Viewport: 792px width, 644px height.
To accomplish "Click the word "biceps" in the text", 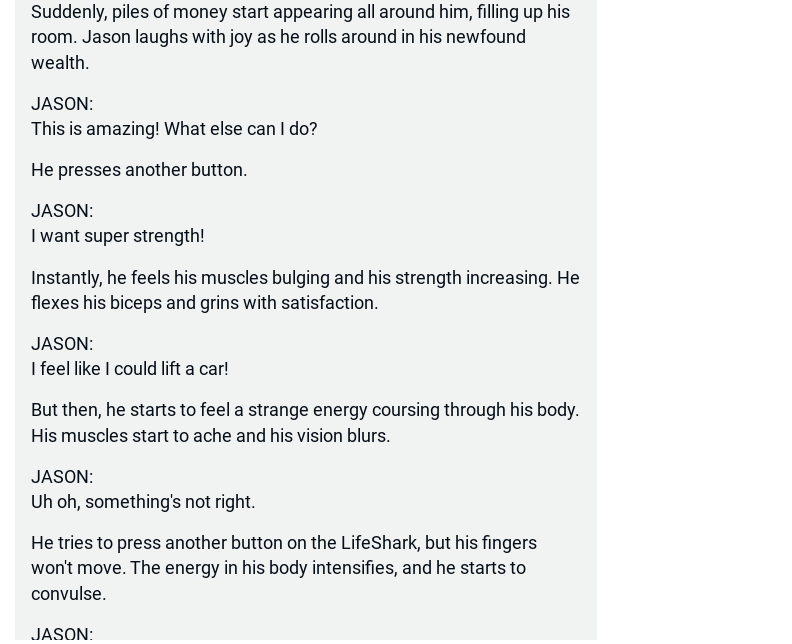I will point(135,303).
